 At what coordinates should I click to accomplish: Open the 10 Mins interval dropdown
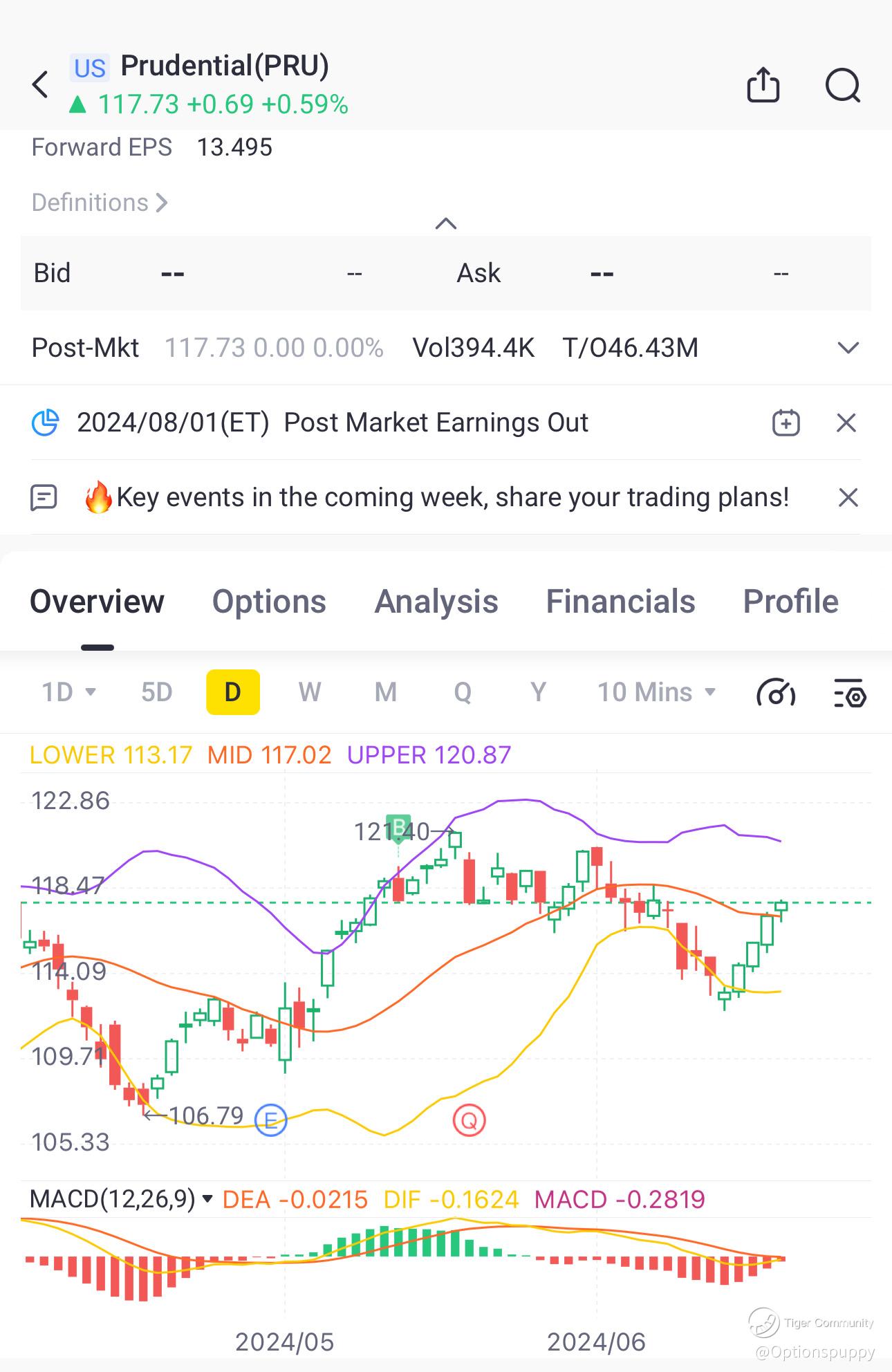point(656,692)
